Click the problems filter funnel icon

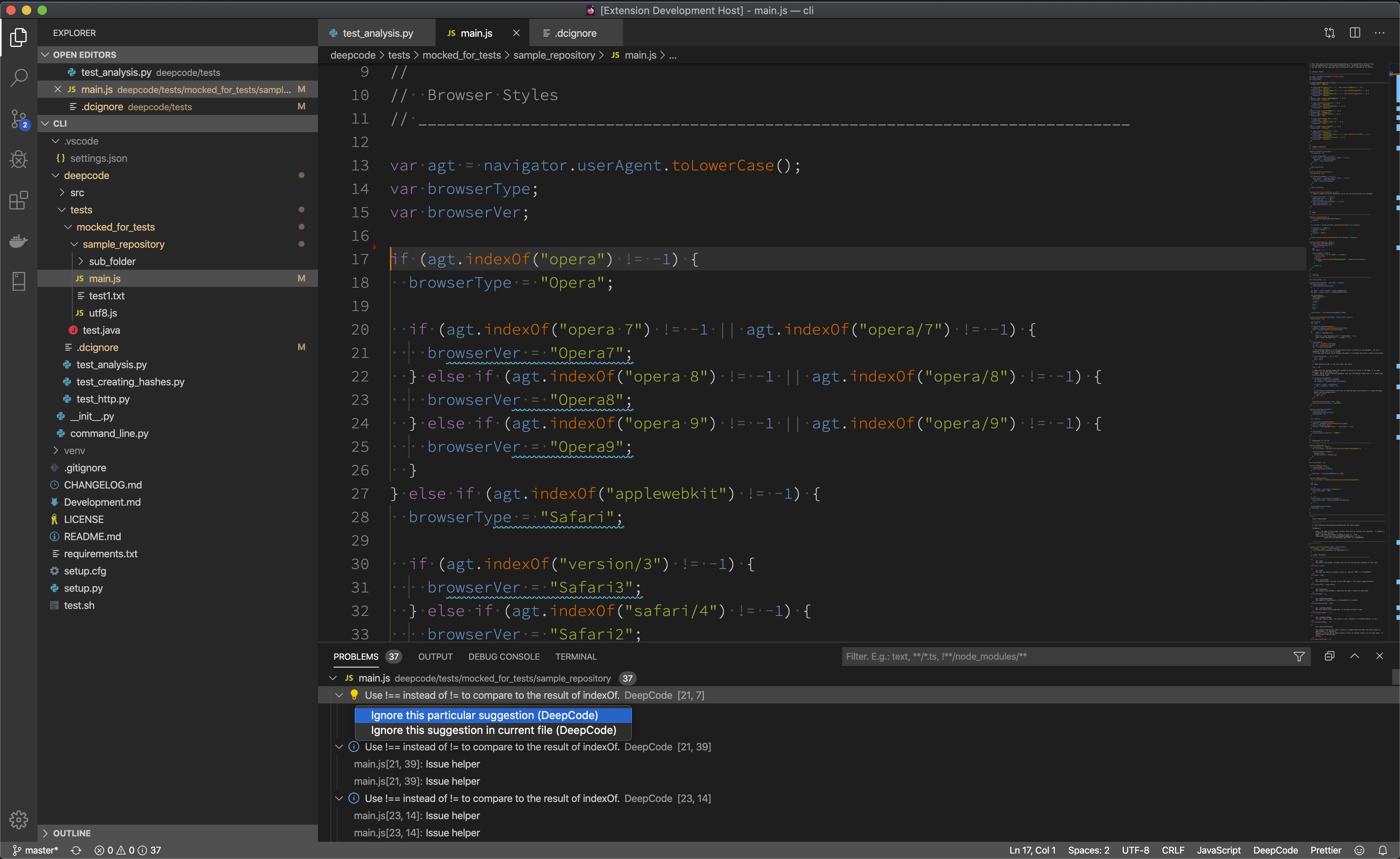coord(1299,657)
